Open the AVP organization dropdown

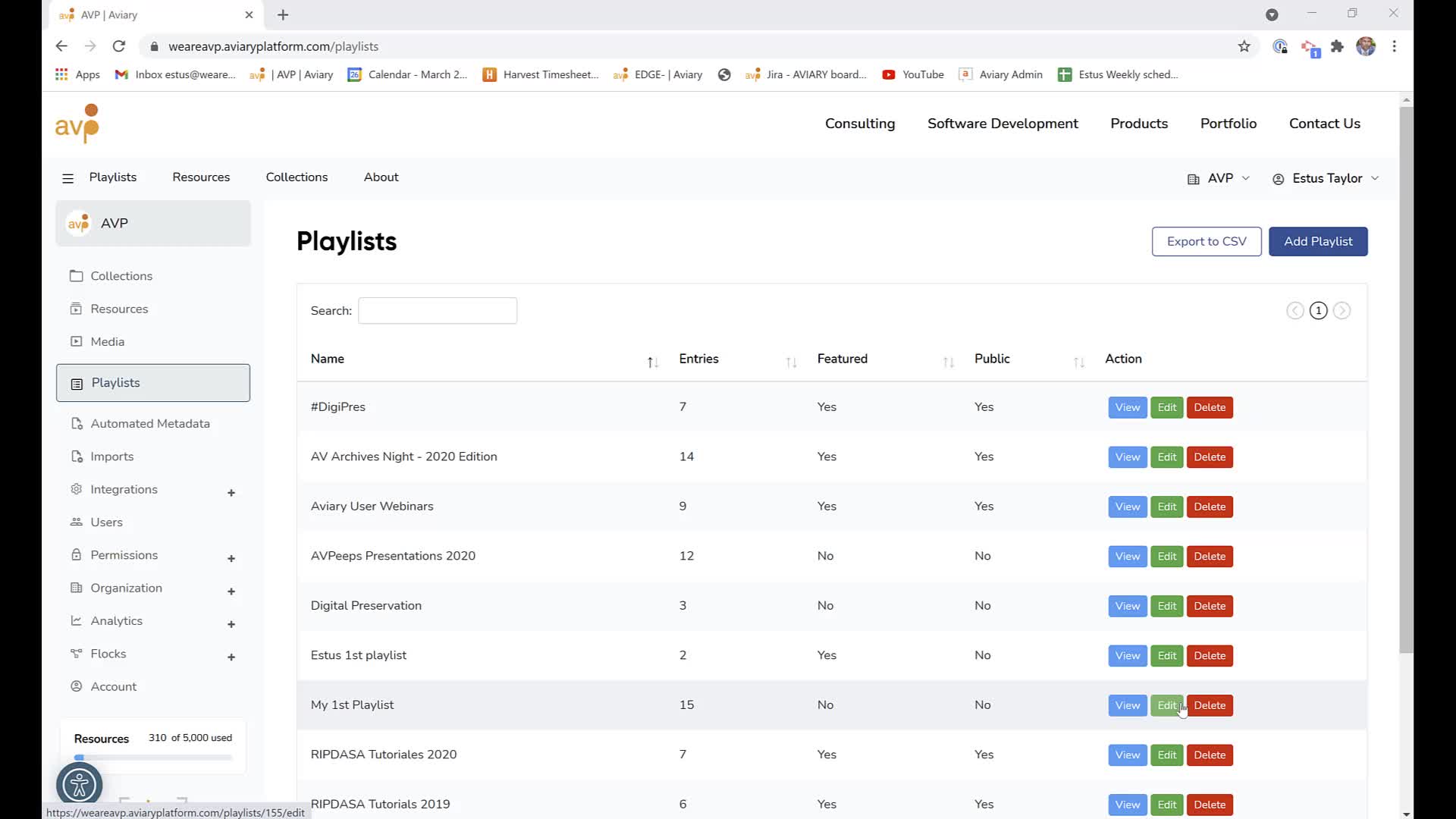(x=1219, y=178)
